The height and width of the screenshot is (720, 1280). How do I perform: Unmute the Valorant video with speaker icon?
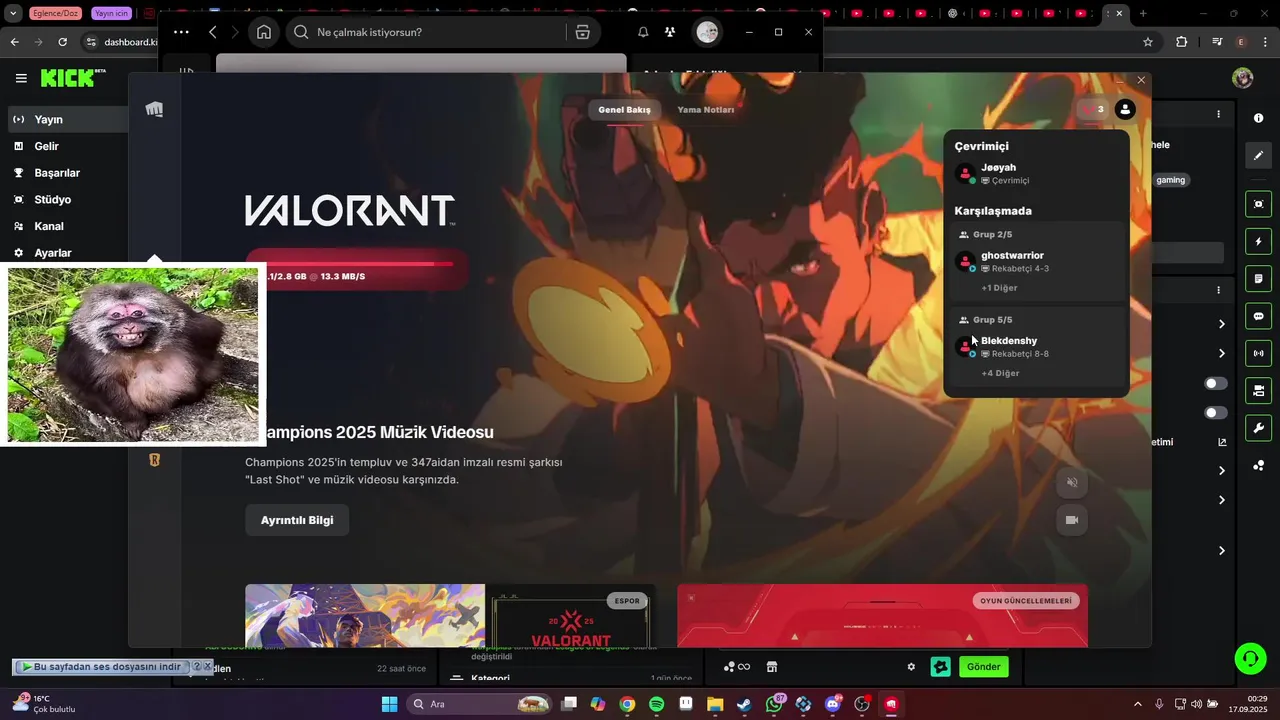click(x=1072, y=482)
